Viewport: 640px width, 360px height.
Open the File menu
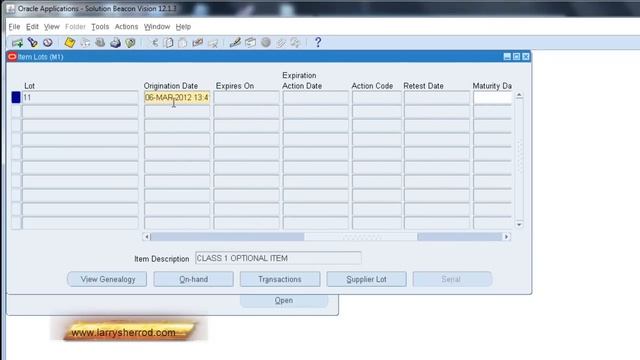click(14, 27)
